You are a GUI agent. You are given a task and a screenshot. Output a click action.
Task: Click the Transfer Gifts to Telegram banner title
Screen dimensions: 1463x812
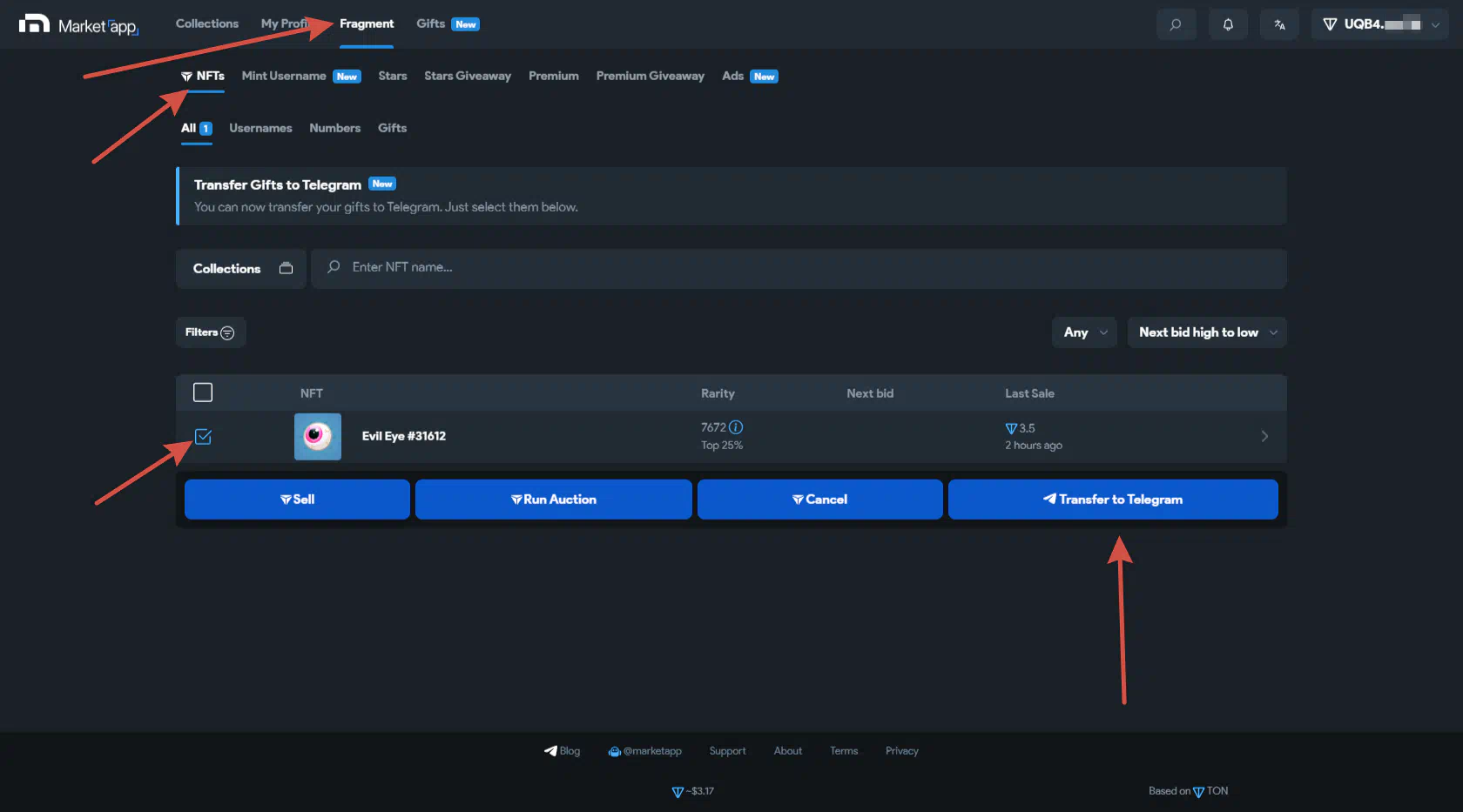pyautogui.click(x=278, y=185)
